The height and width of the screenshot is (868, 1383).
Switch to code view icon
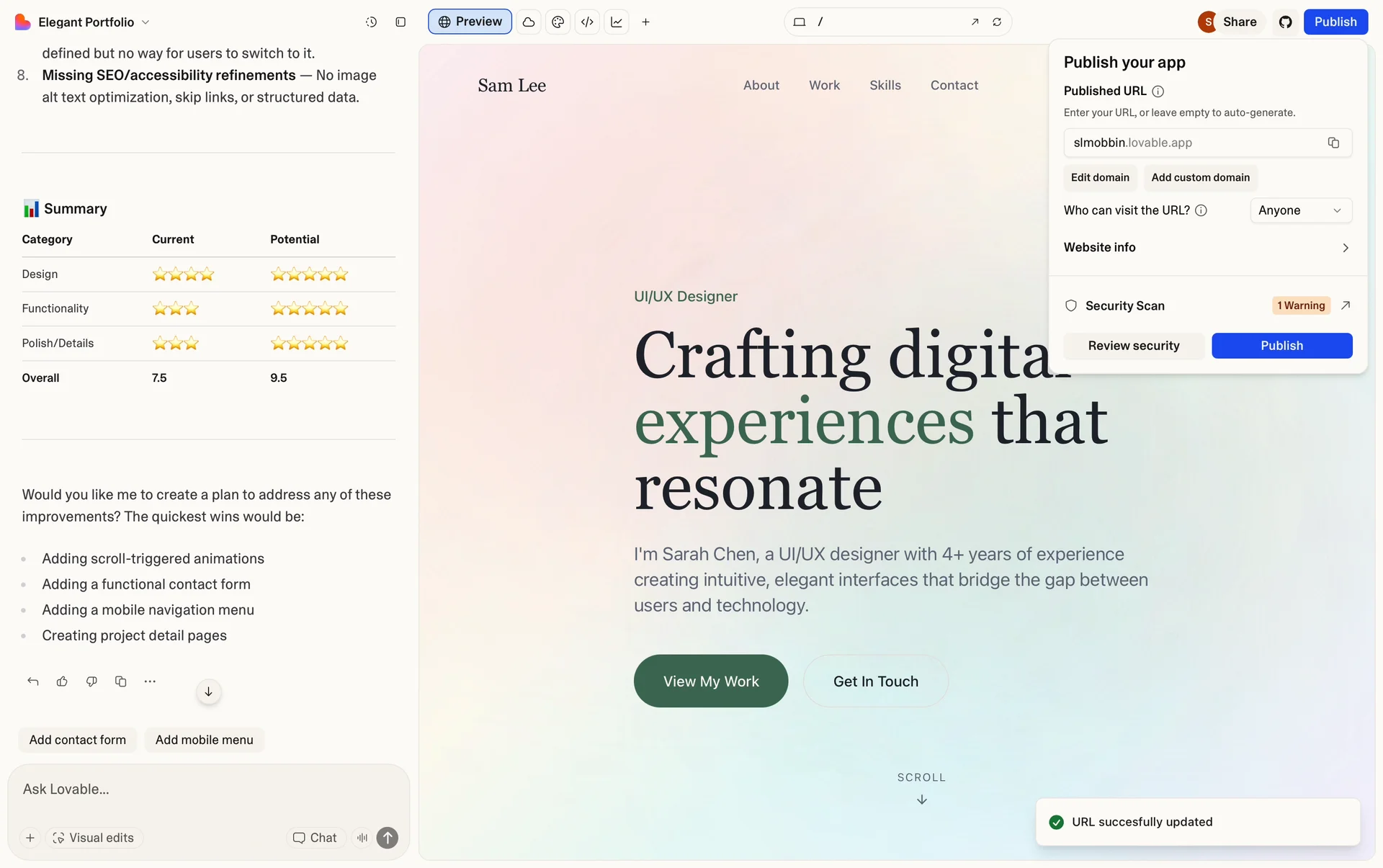coord(587,22)
